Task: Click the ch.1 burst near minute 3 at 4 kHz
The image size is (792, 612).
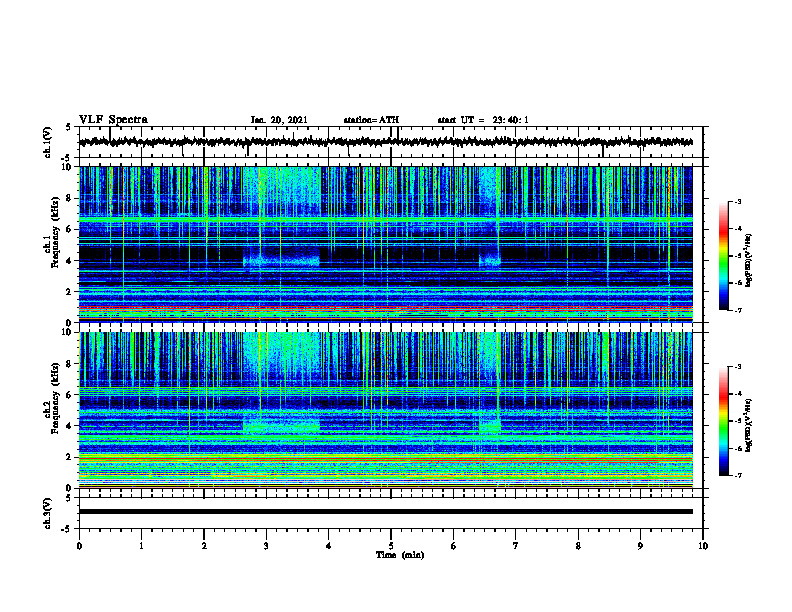Action: tap(281, 261)
